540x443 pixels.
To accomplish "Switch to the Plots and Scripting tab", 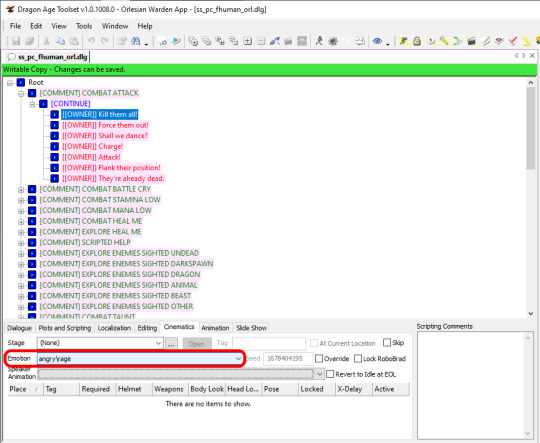I will pos(65,328).
